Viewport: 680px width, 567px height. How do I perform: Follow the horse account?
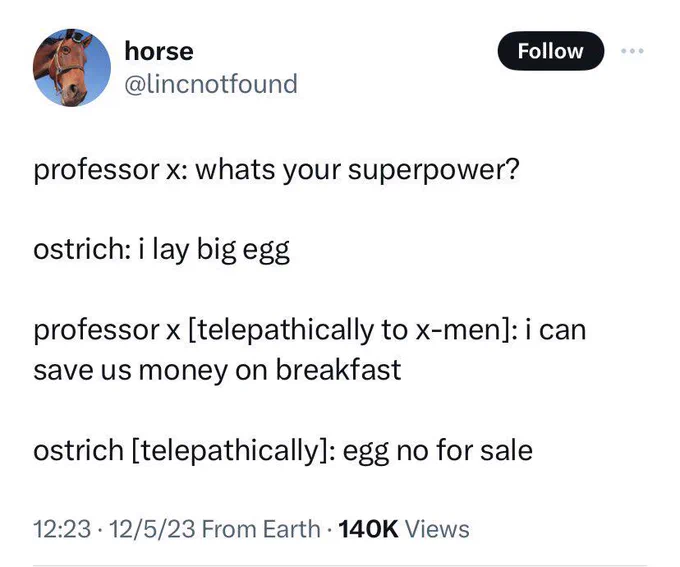tap(550, 51)
